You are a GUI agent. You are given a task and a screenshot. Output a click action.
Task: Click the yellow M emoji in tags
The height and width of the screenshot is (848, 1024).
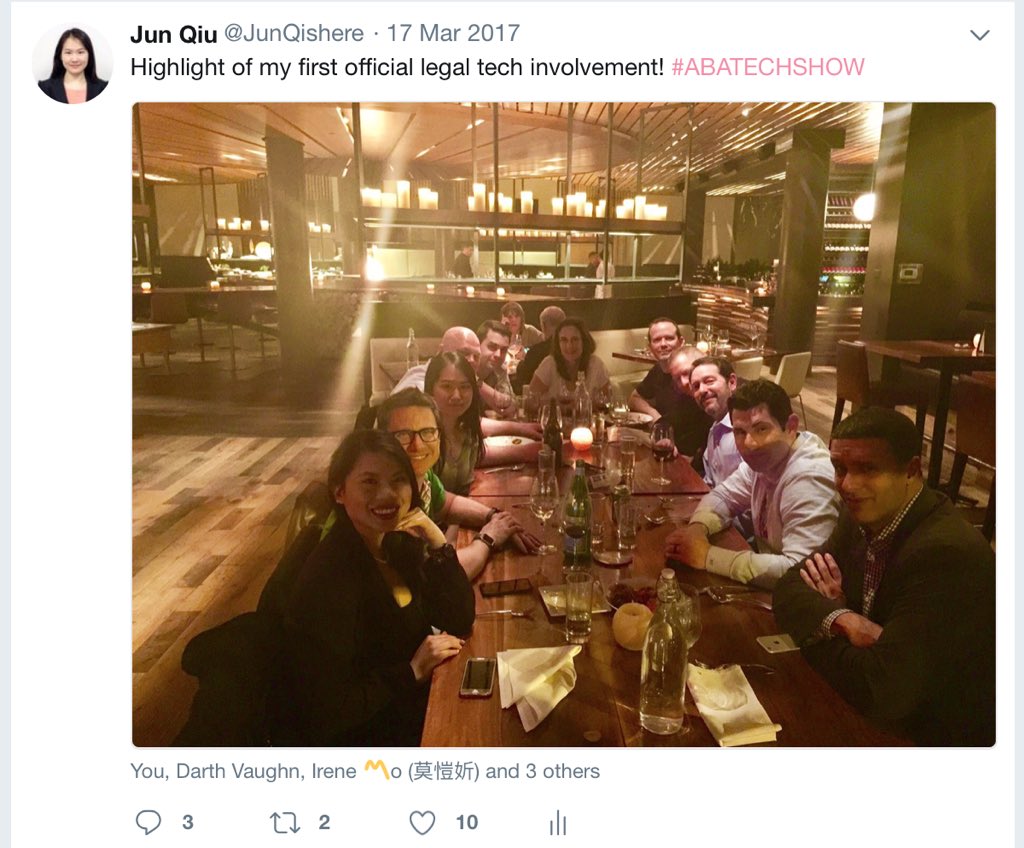pyautogui.click(x=376, y=770)
